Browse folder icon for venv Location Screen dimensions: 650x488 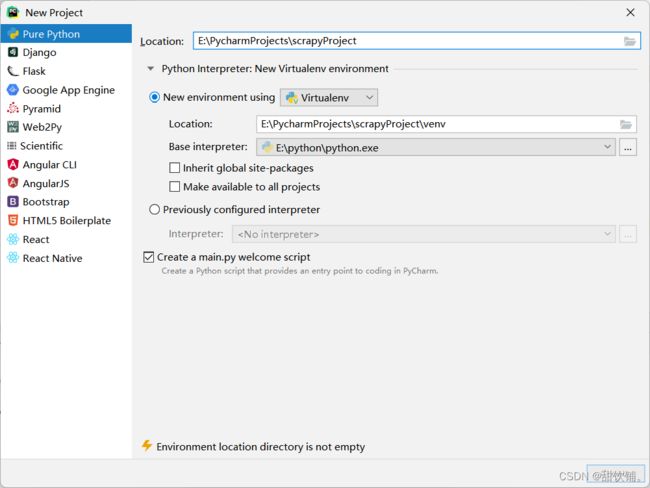[626, 124]
